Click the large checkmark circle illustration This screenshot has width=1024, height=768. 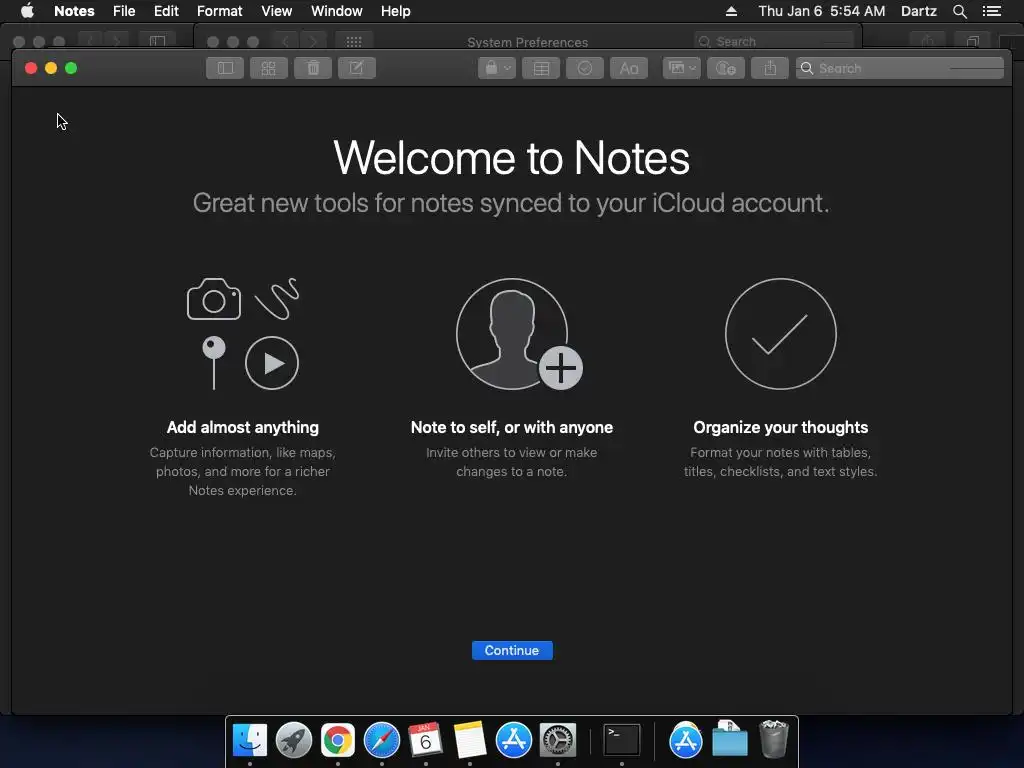pos(780,334)
